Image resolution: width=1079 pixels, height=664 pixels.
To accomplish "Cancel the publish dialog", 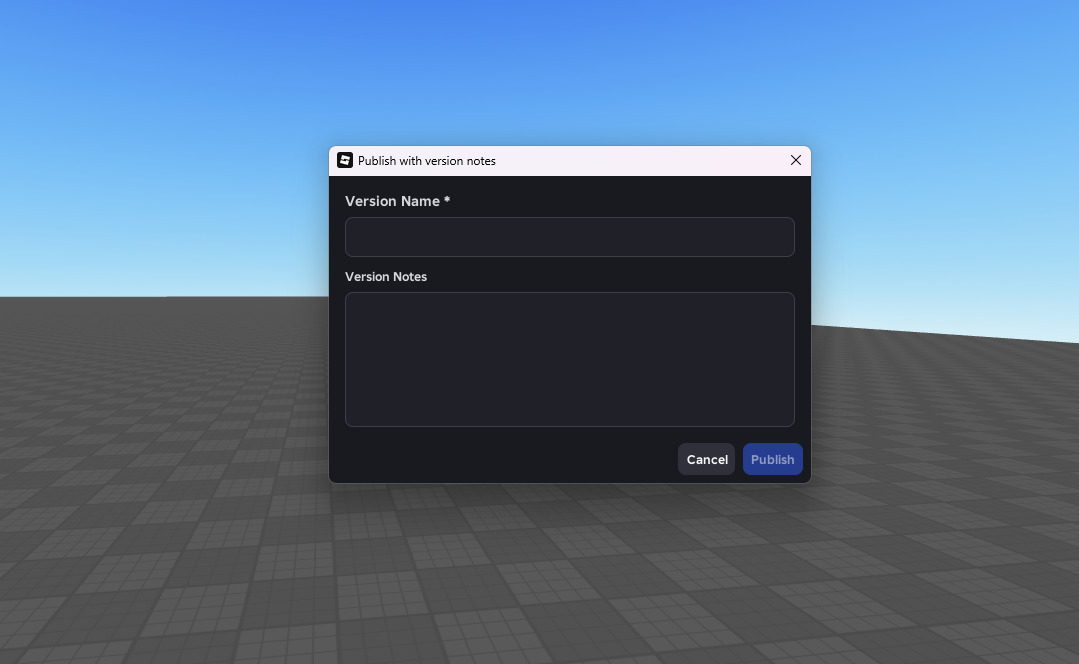I will pos(707,459).
